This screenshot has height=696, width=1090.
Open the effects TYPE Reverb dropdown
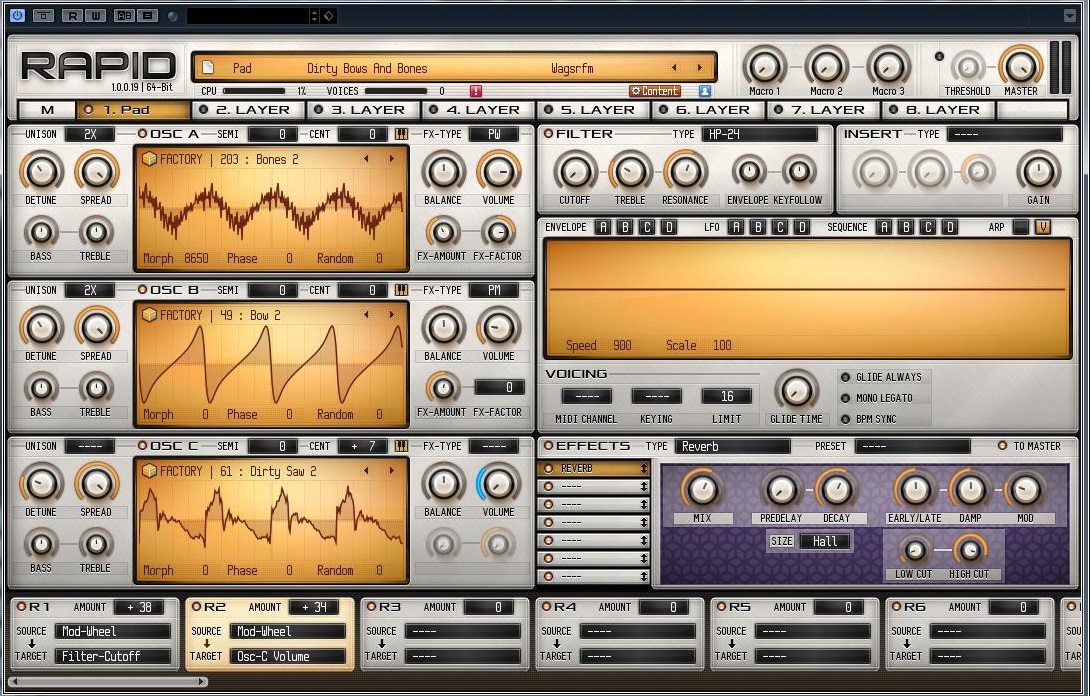click(733, 446)
